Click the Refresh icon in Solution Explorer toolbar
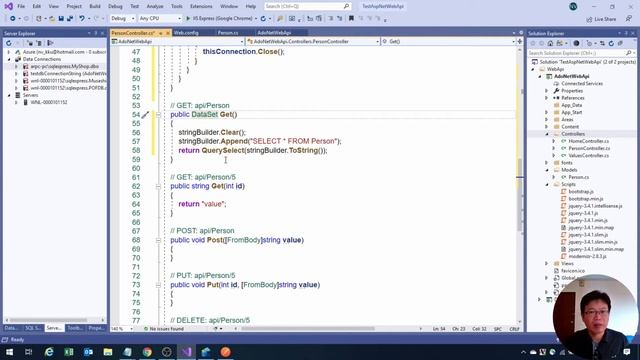This screenshot has height=360, width=640. (611, 43)
